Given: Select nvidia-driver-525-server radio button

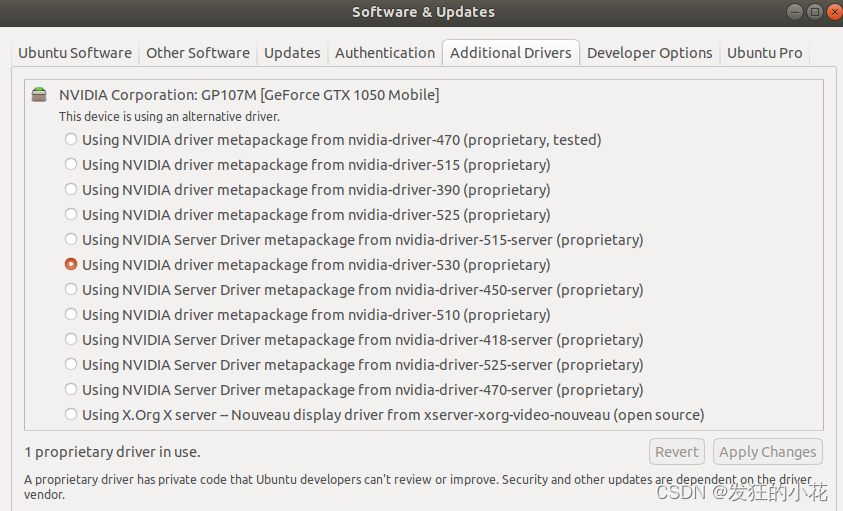Looking at the screenshot, I should pos(70,364).
